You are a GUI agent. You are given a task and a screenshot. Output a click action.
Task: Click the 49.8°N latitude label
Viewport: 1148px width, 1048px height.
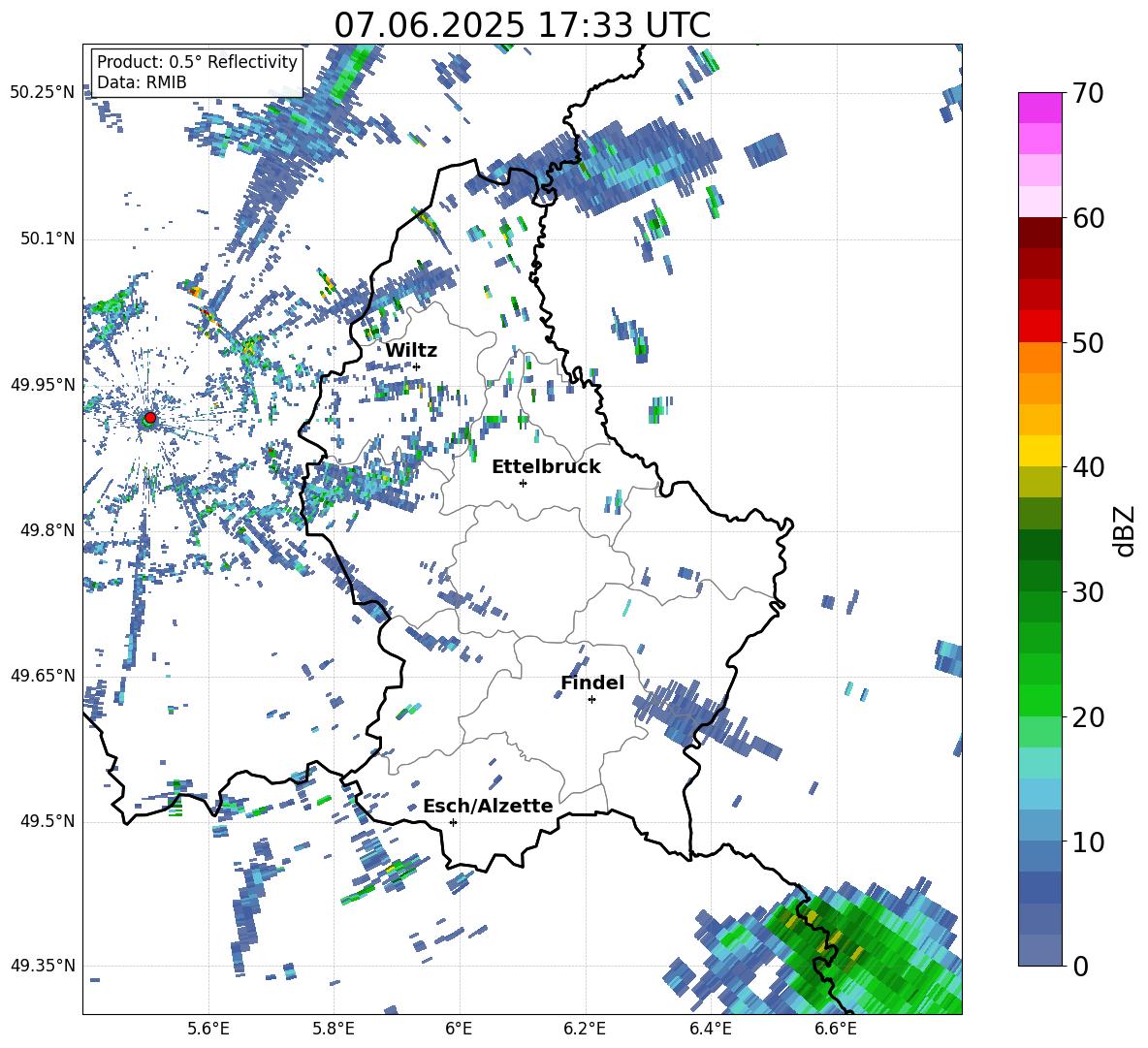tap(47, 530)
